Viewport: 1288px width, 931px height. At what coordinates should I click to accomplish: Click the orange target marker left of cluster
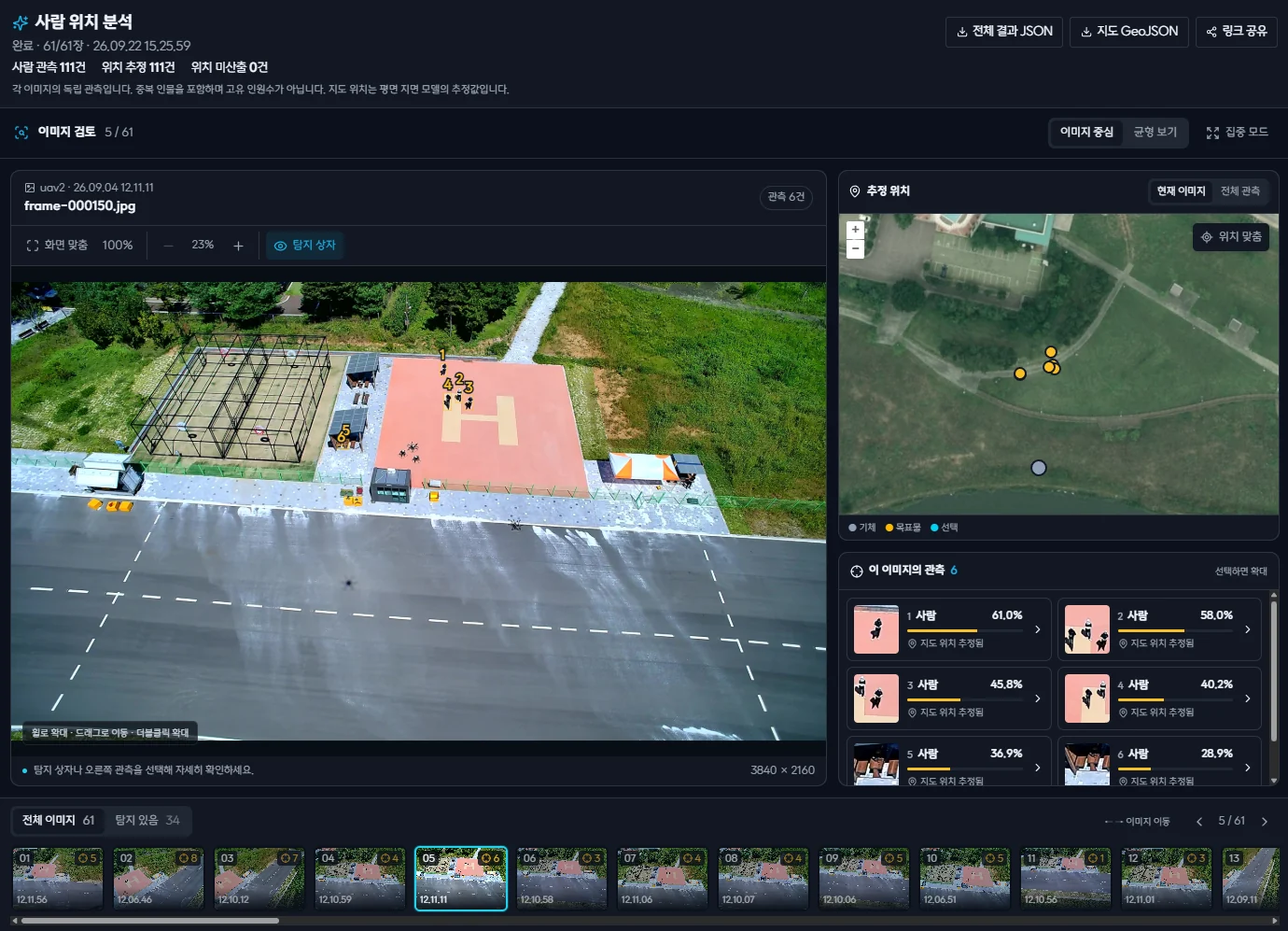tap(1020, 374)
